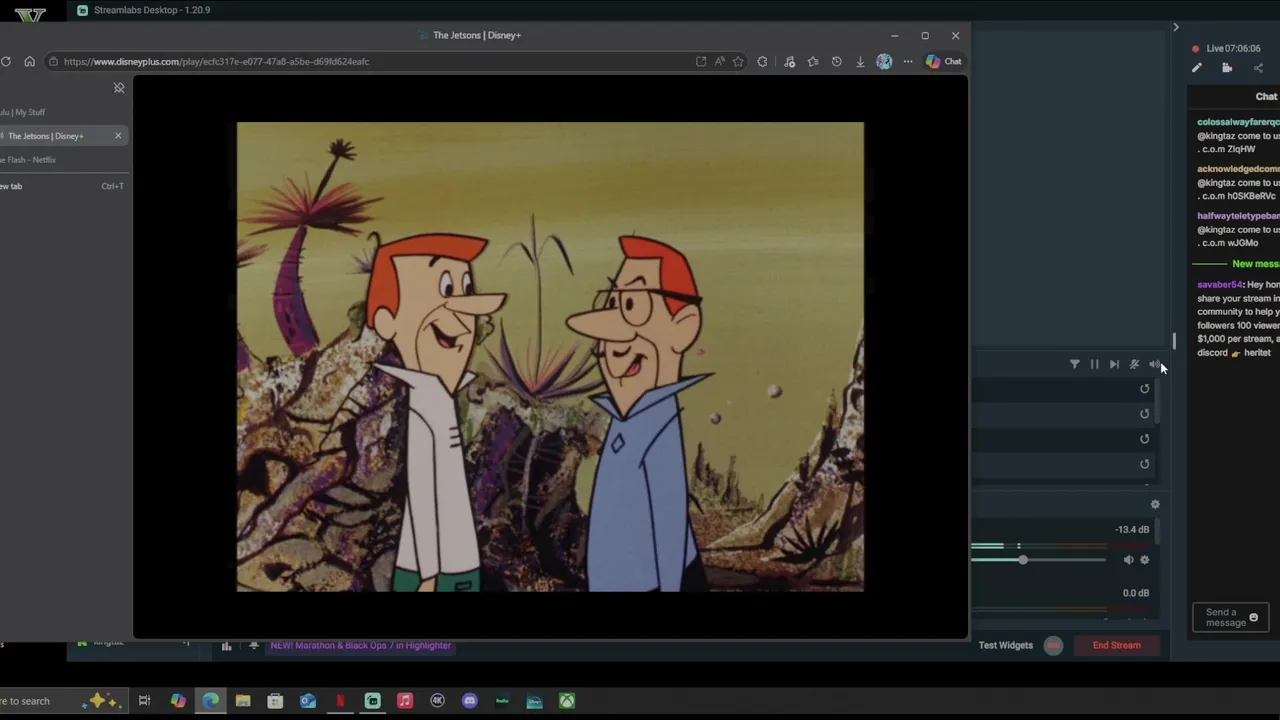
Task: Unpin the vertical tabs pane
Action: pyautogui.click(x=119, y=88)
